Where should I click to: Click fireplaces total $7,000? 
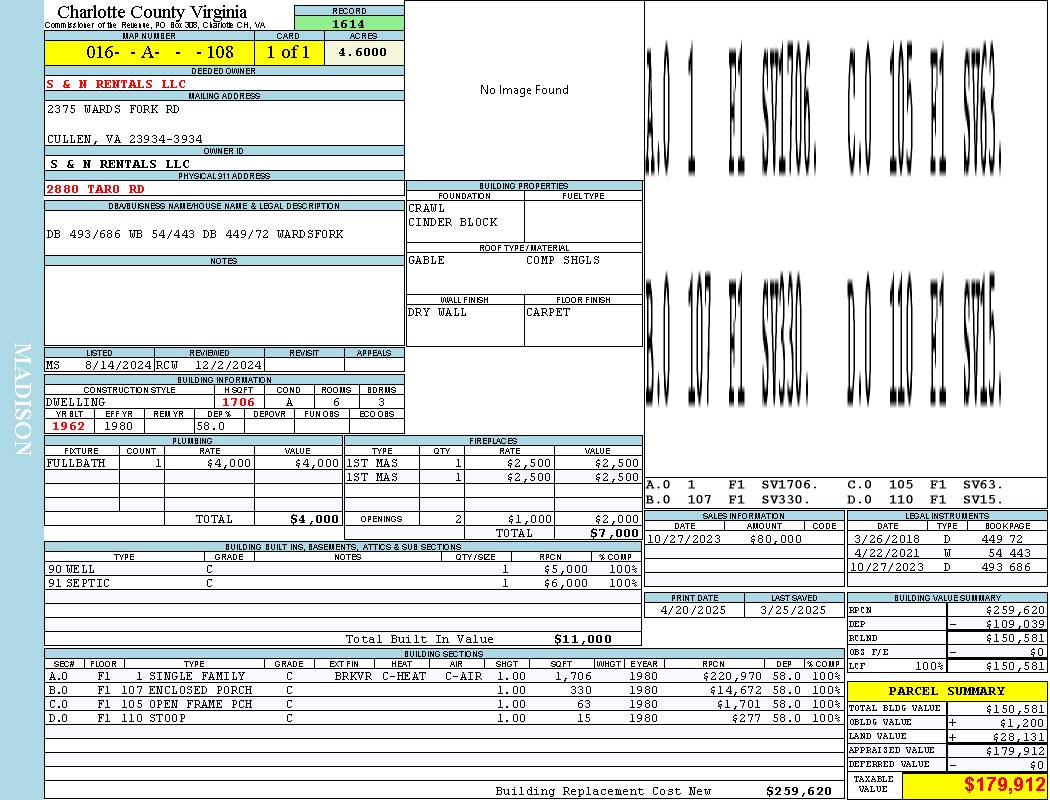coord(614,534)
